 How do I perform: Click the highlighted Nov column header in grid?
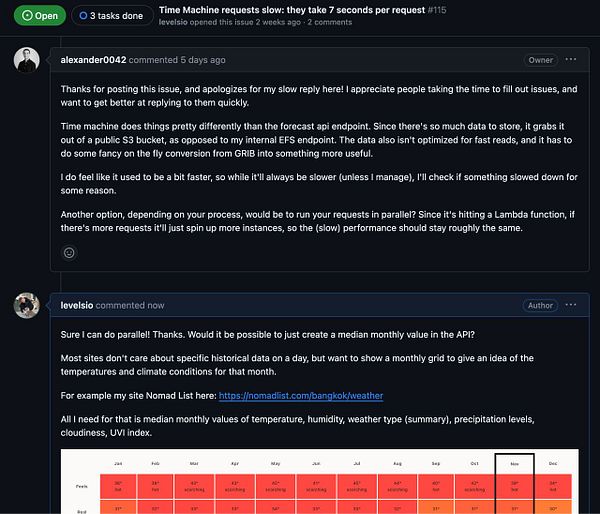click(x=514, y=463)
